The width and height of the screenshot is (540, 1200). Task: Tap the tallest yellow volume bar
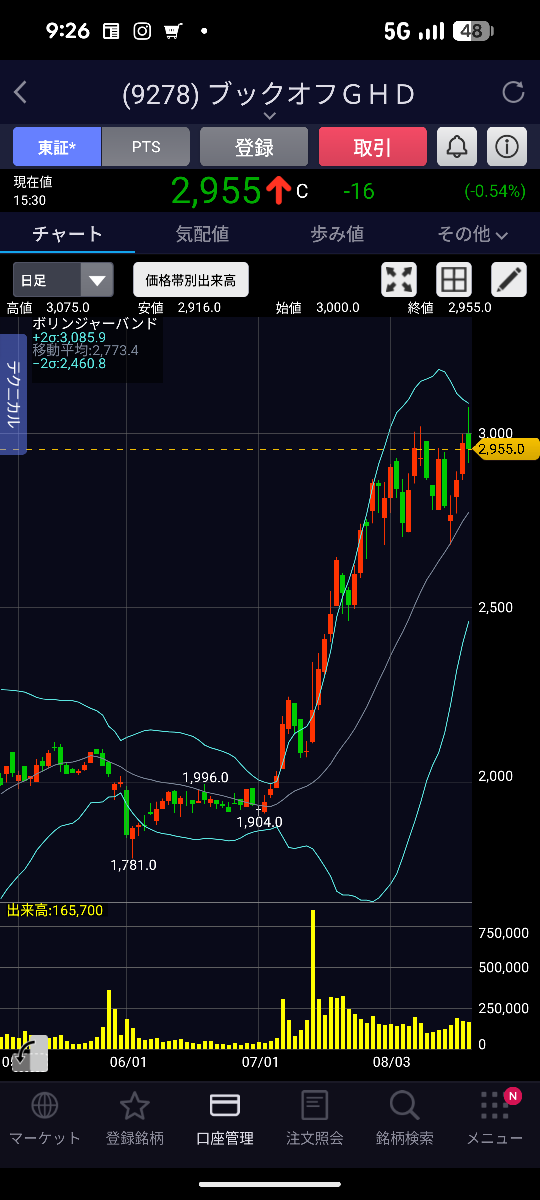coord(313,979)
